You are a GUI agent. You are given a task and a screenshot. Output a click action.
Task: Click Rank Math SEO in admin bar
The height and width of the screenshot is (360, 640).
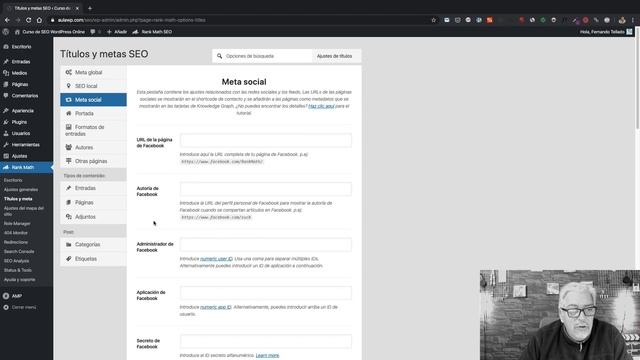pyautogui.click(x=152, y=32)
